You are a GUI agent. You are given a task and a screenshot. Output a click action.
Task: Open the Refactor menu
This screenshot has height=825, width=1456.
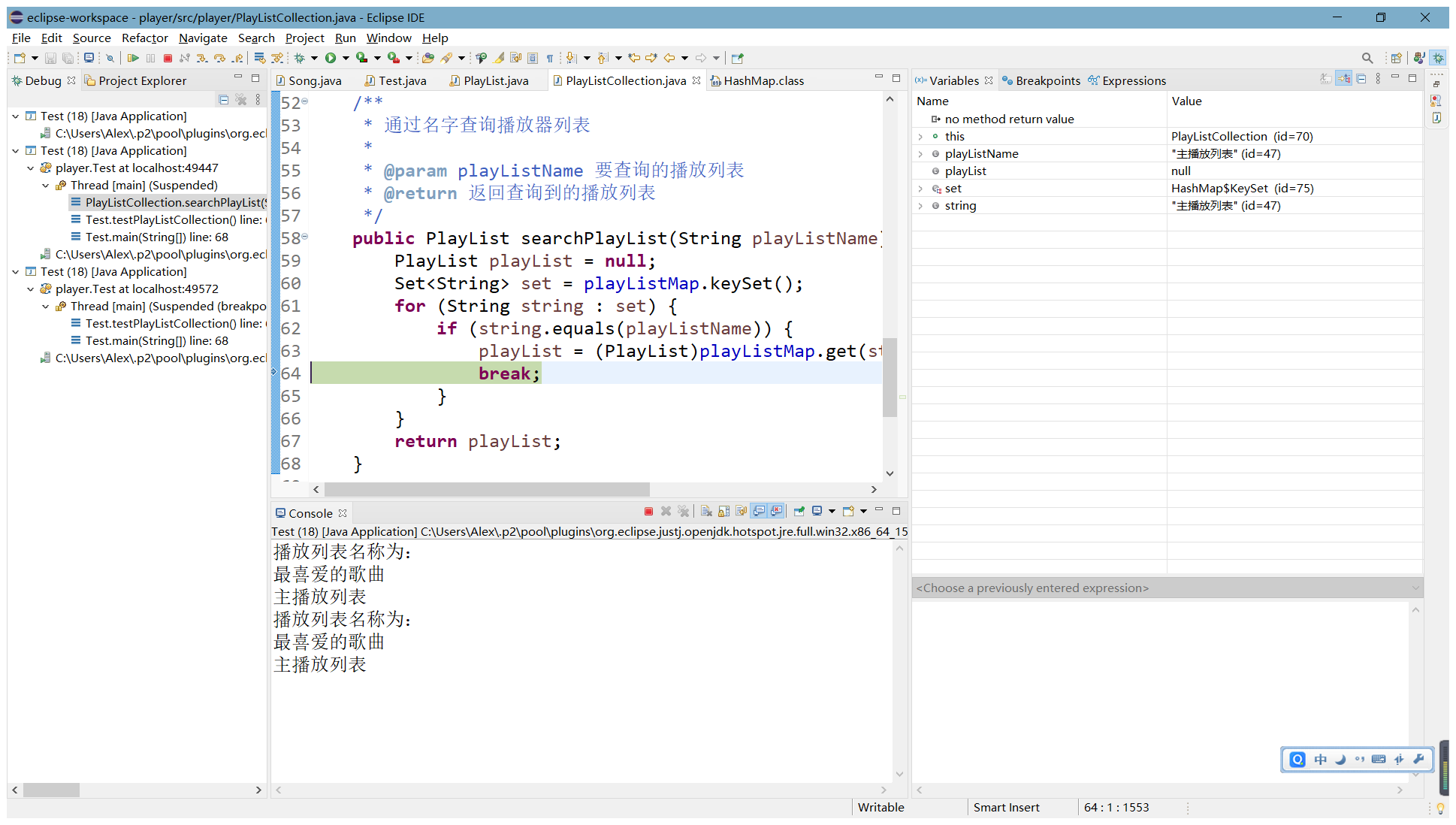click(144, 38)
